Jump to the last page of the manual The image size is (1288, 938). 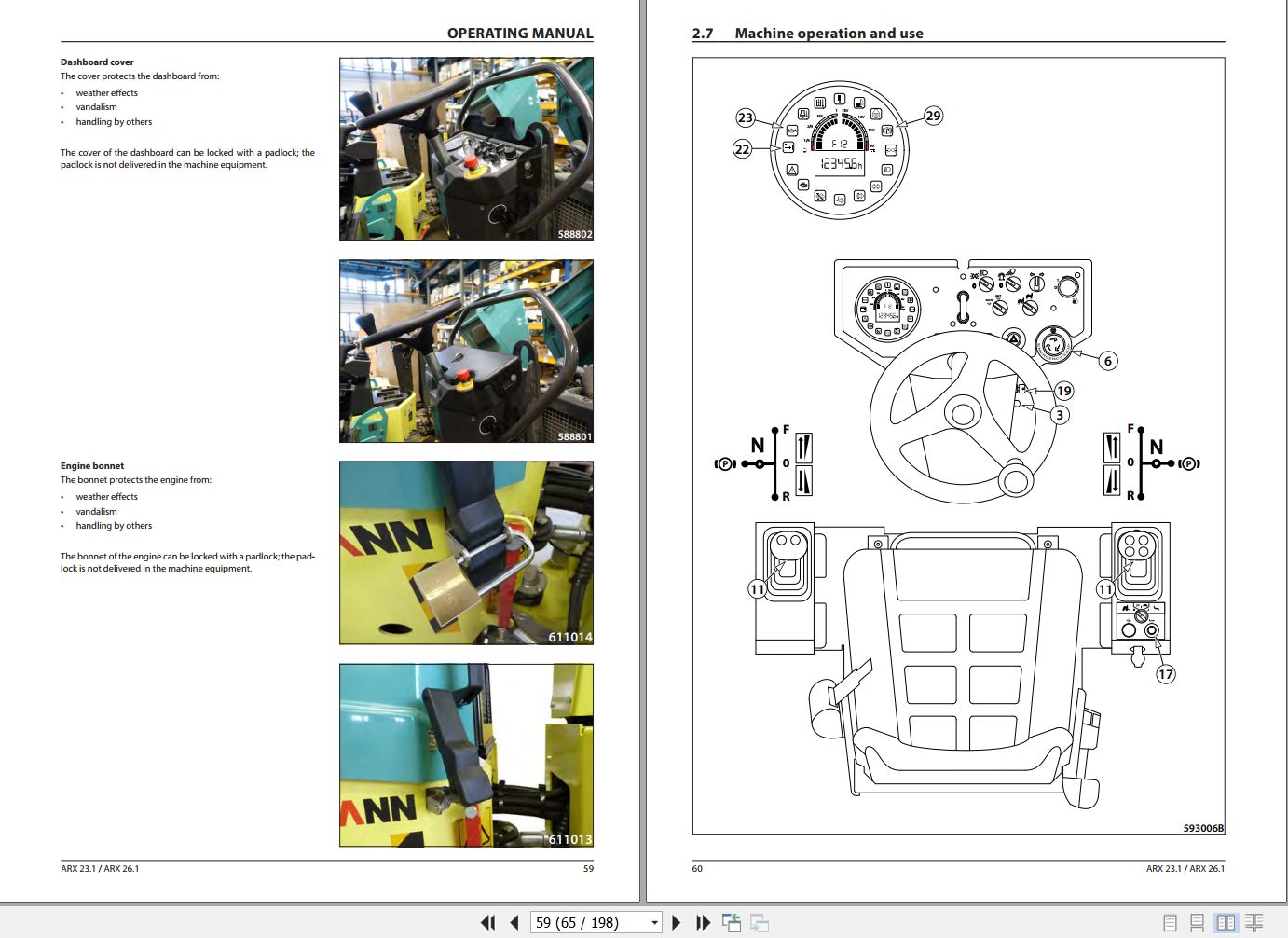point(702,922)
